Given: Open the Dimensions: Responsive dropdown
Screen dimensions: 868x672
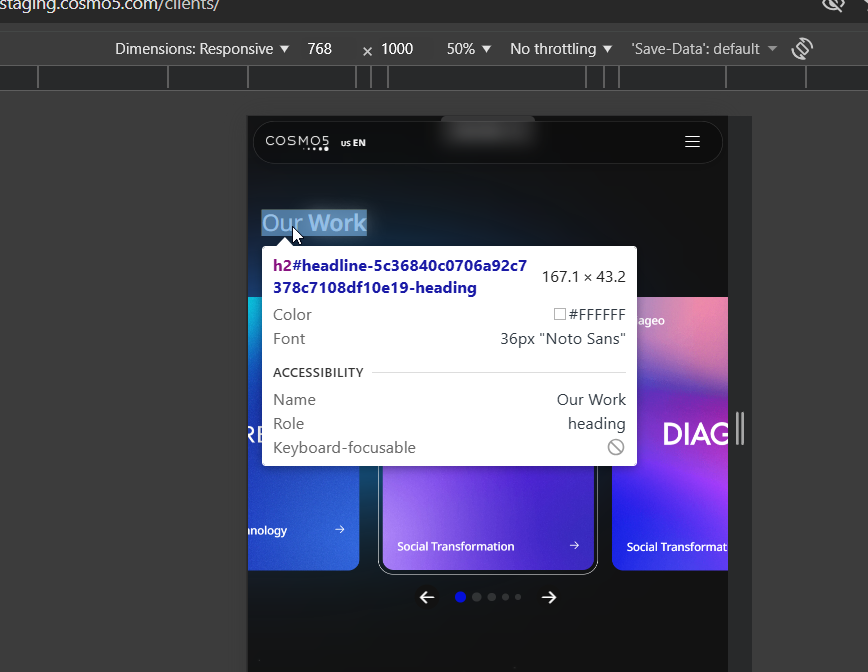Looking at the screenshot, I should pyautogui.click(x=202, y=49).
